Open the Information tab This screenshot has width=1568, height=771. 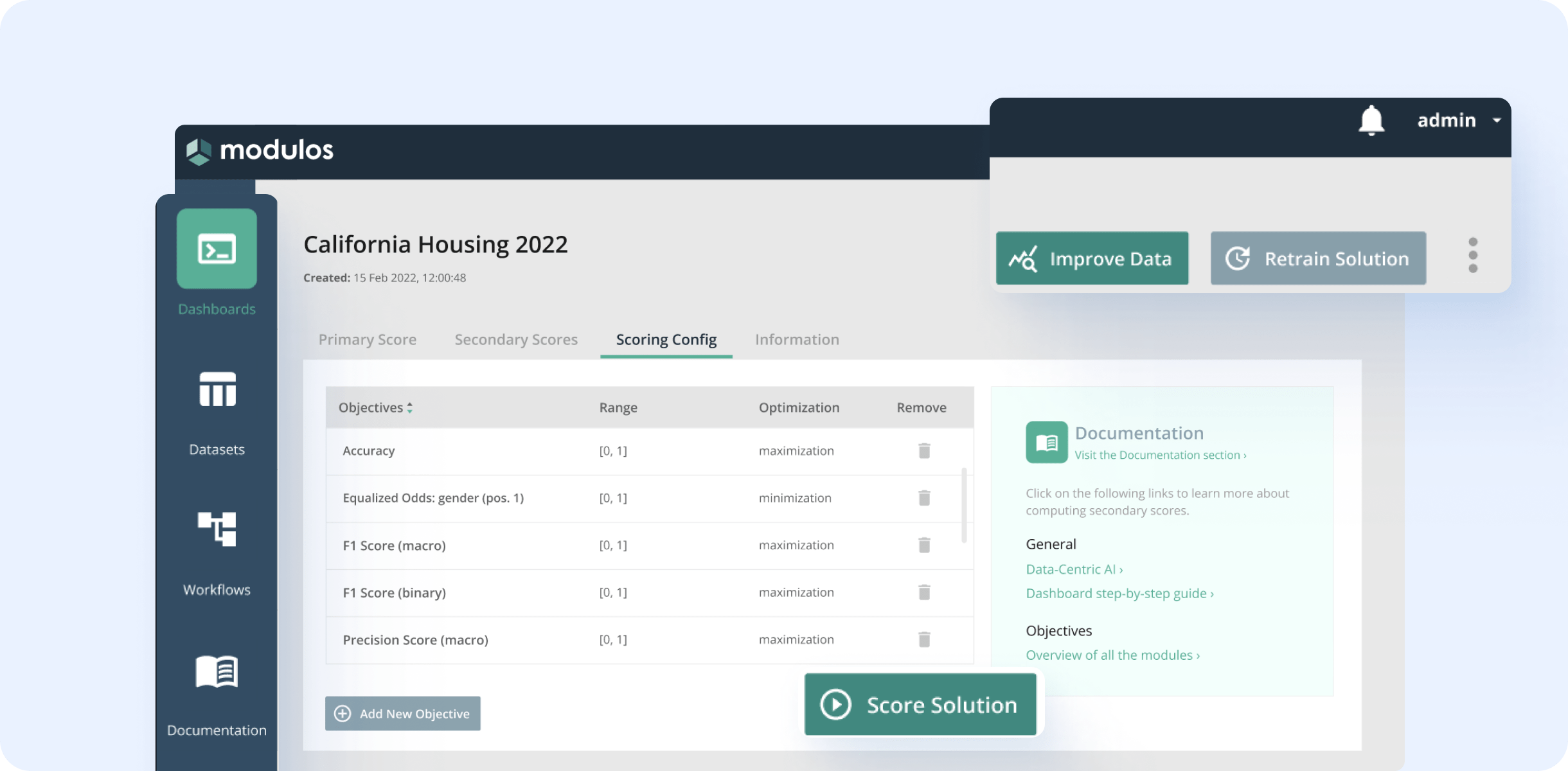tap(797, 339)
